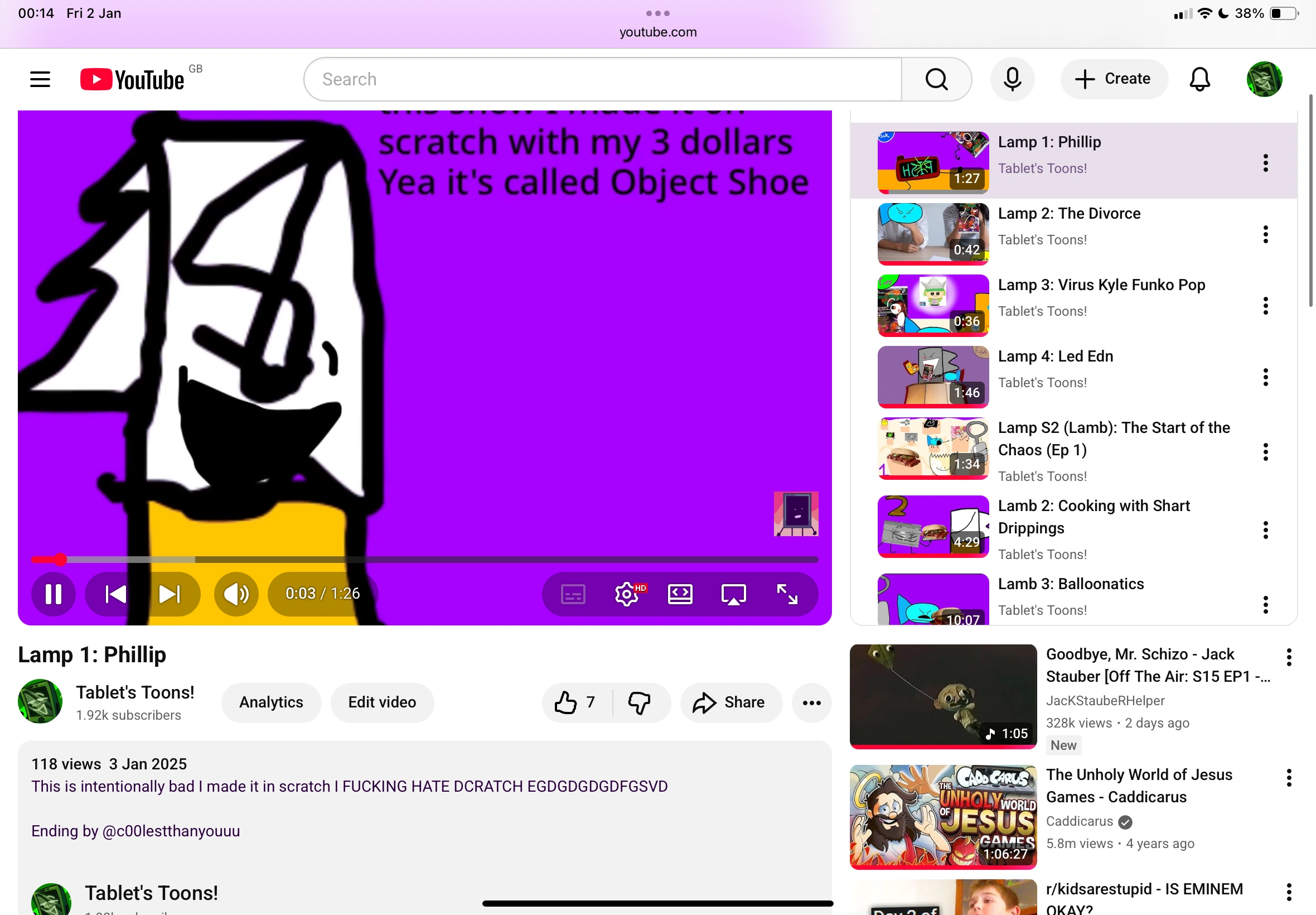Pause the playing video

pyautogui.click(x=54, y=594)
